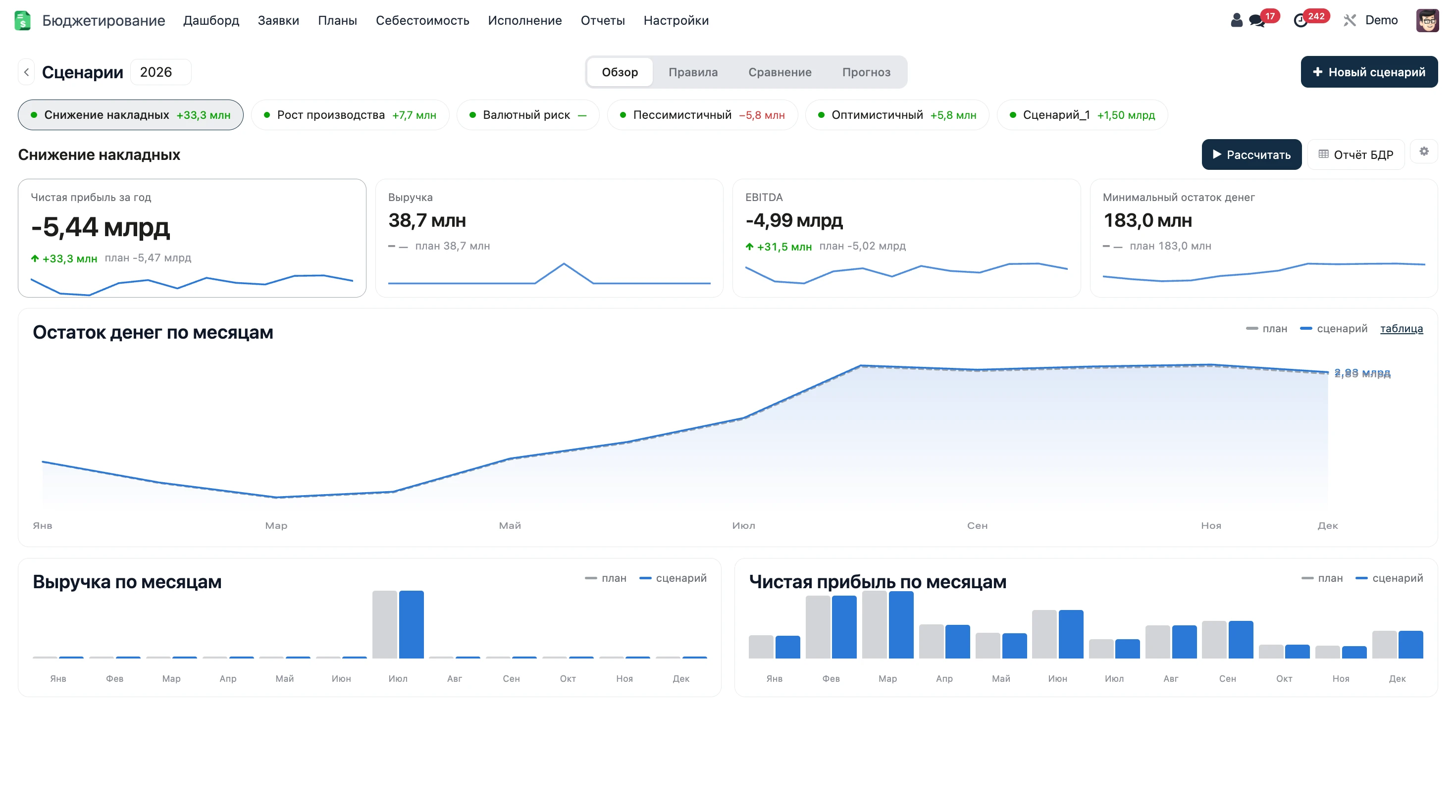
Task: Open the activities clock icon with 242 badge
Action: tap(1300, 21)
